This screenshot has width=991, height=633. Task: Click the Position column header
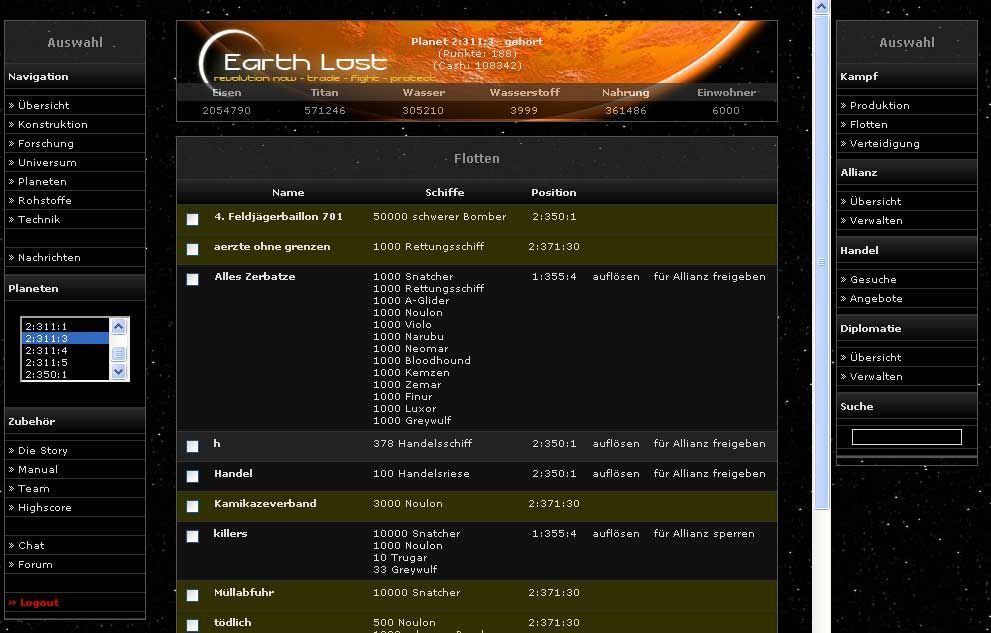point(554,193)
